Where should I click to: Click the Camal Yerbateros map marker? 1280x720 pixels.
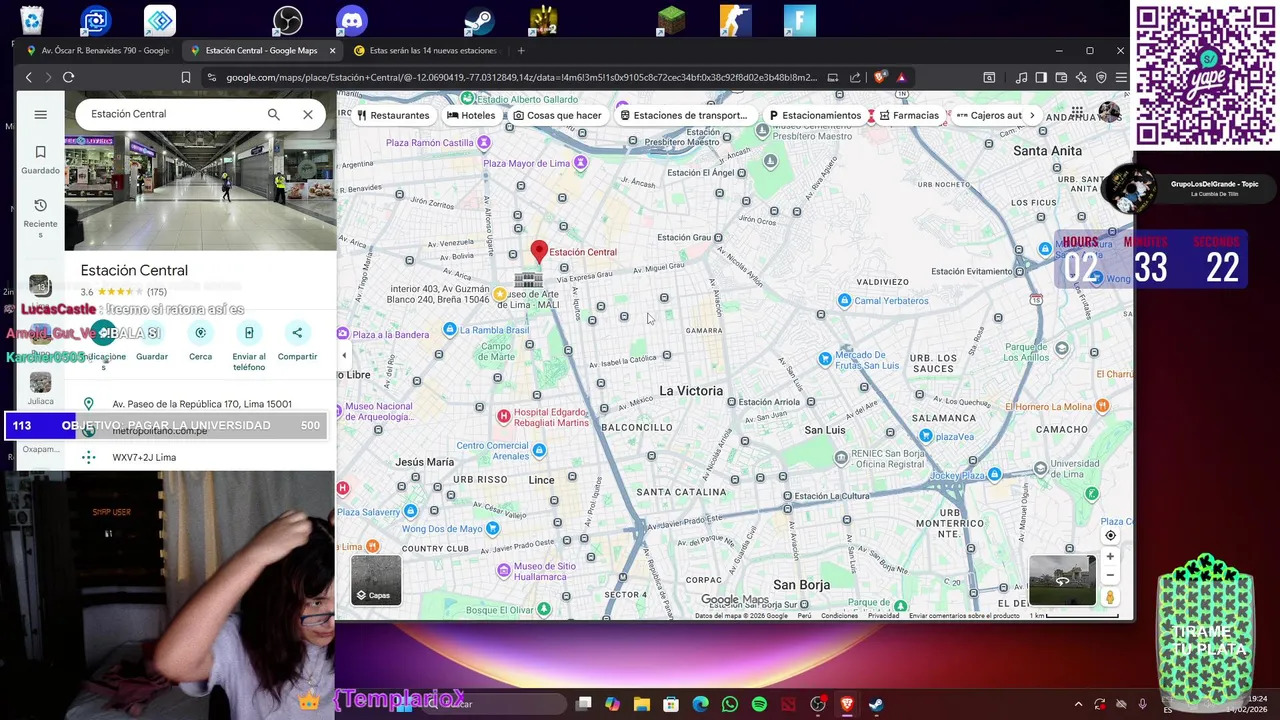point(845,300)
